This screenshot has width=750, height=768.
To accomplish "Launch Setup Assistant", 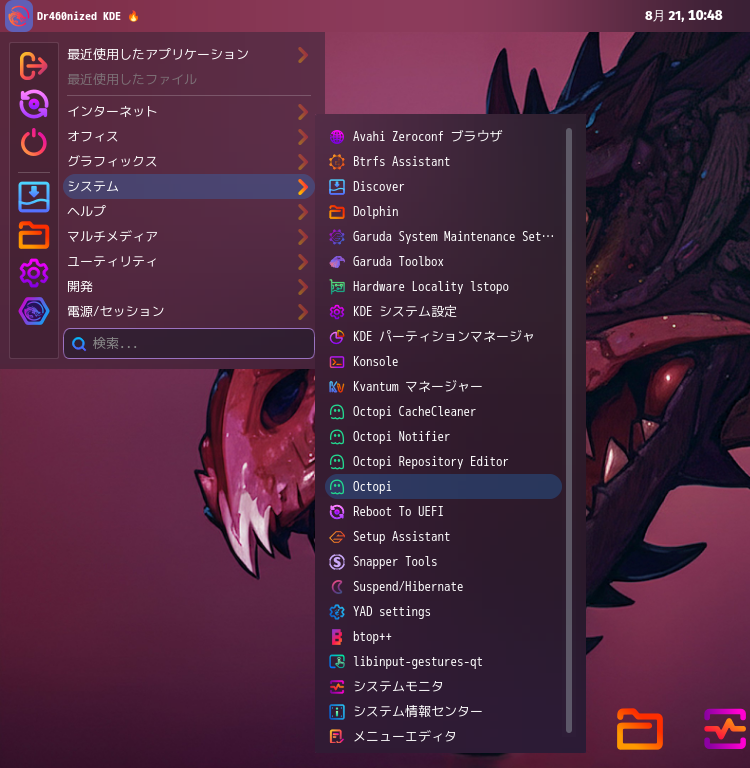I will click(443, 536).
